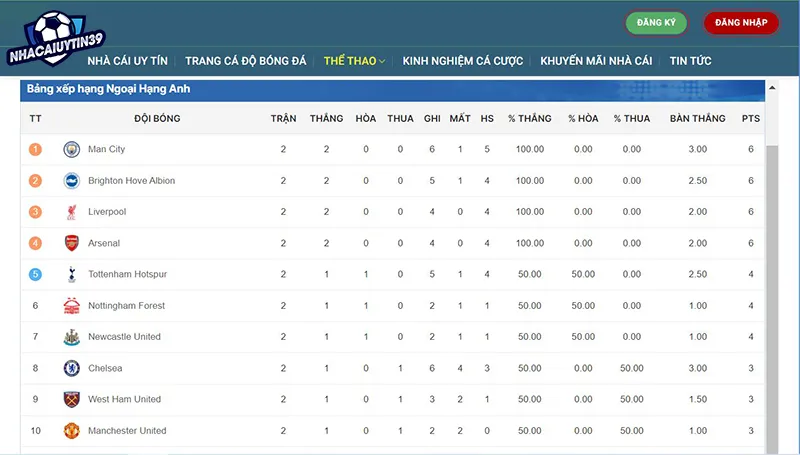Click the Newcastle United crest
This screenshot has height=455, width=800.
pos(71,337)
